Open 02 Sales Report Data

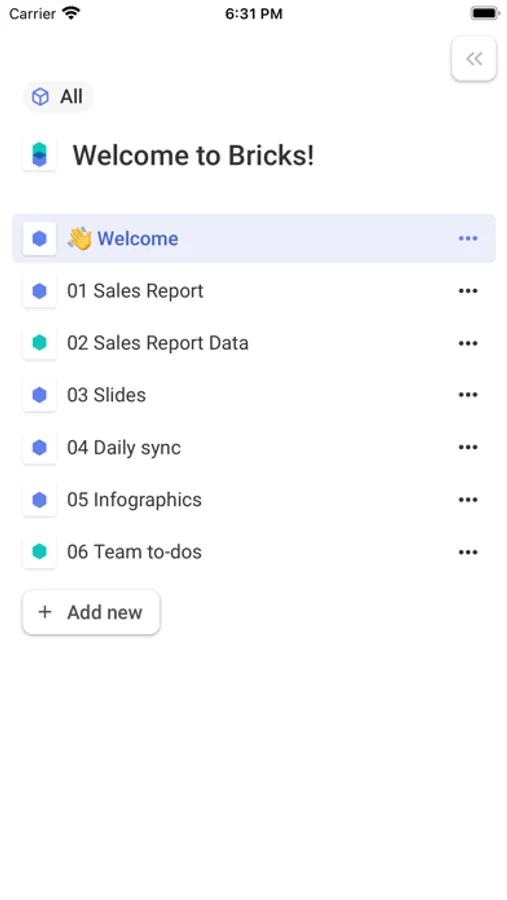click(x=158, y=343)
